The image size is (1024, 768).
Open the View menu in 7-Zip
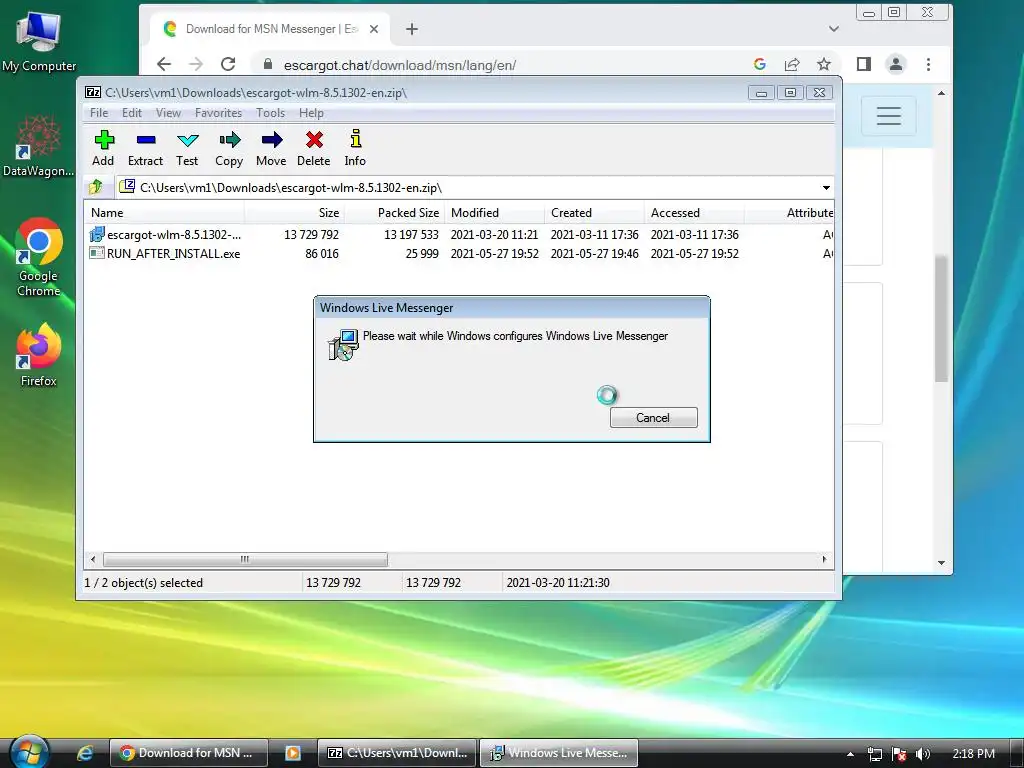tap(168, 113)
